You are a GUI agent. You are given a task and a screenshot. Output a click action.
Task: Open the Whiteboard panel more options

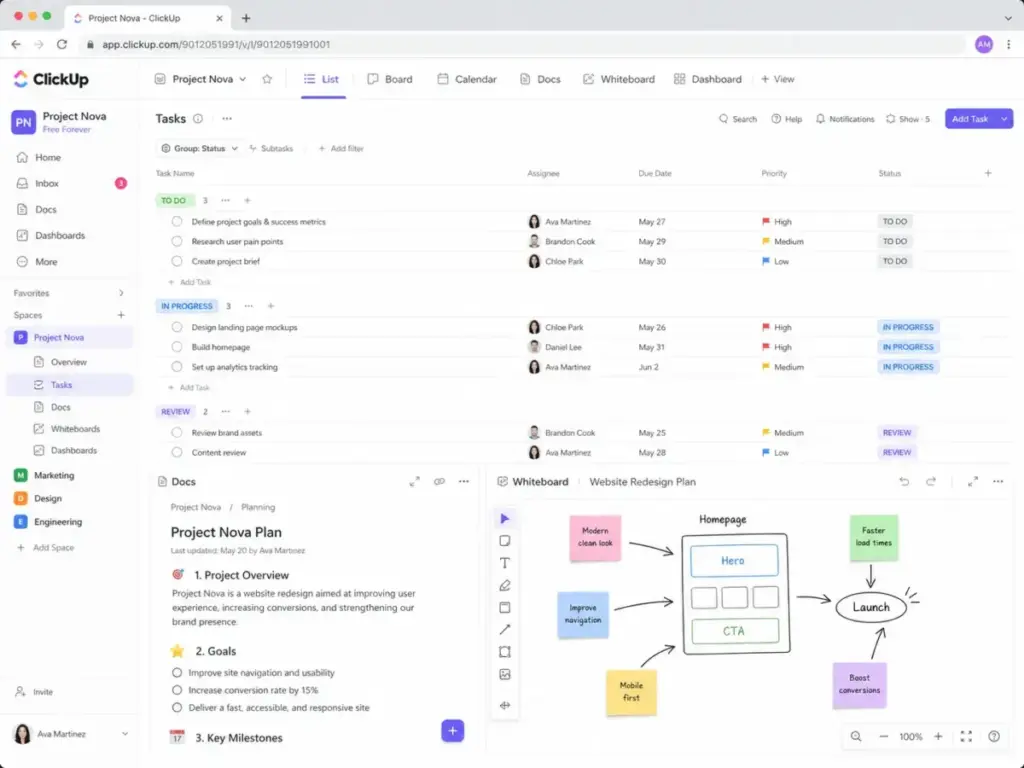pyautogui.click(x=998, y=481)
